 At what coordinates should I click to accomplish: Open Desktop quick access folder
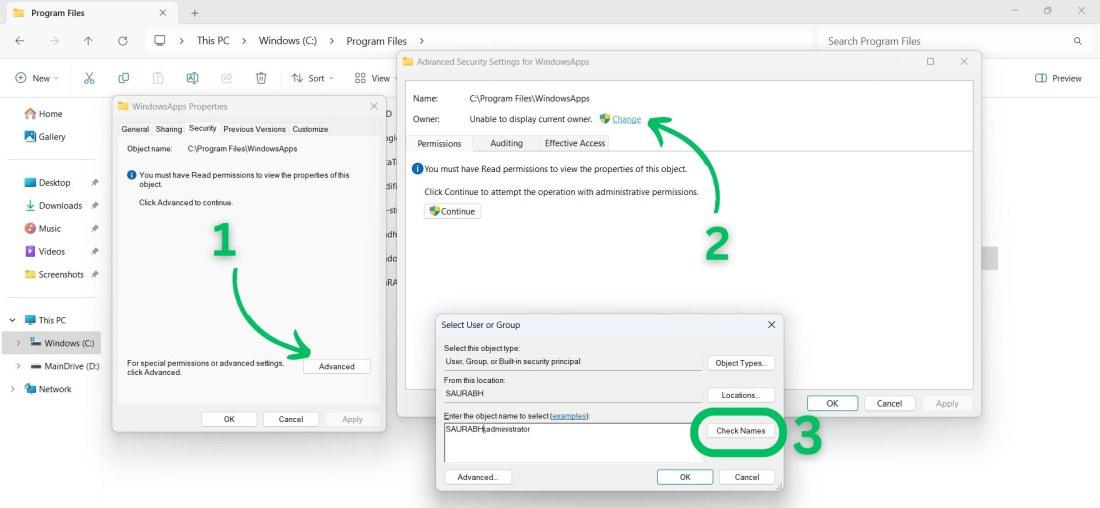tap(48, 182)
